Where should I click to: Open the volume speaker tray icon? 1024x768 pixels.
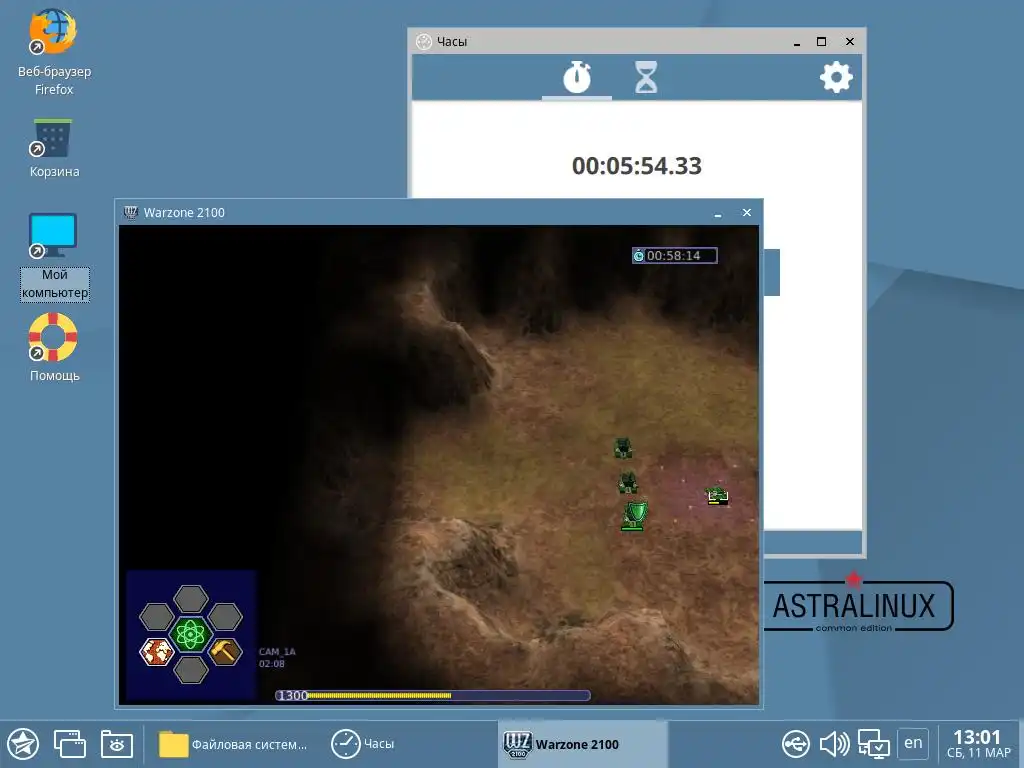834,744
